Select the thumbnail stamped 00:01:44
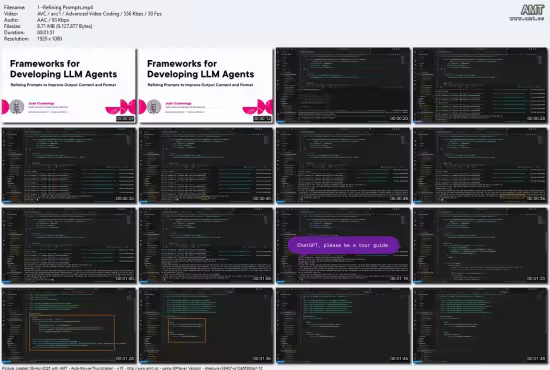The width and height of the screenshot is (550, 370). click(x=343, y=325)
